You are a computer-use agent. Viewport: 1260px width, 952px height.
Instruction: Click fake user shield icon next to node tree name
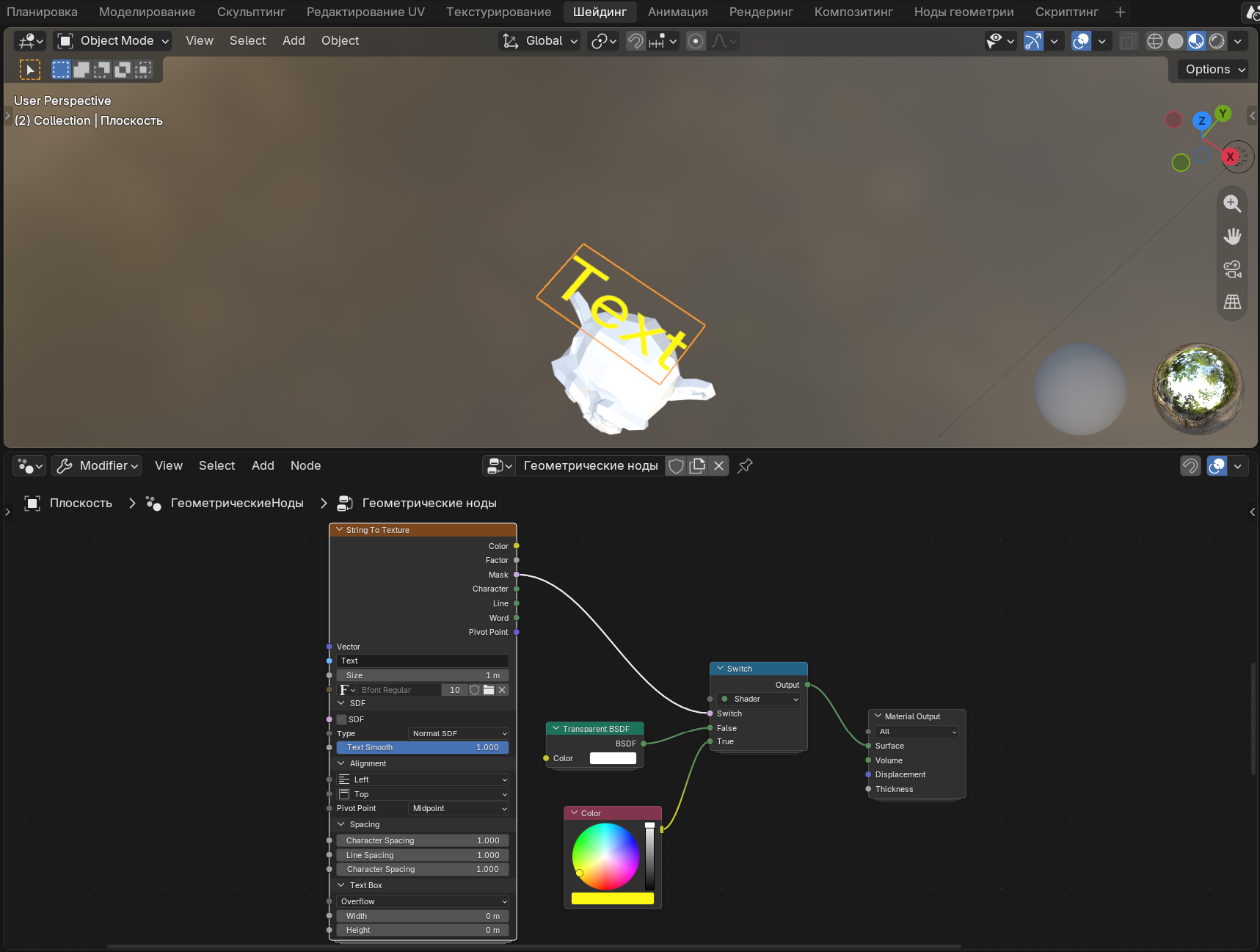[x=677, y=465]
